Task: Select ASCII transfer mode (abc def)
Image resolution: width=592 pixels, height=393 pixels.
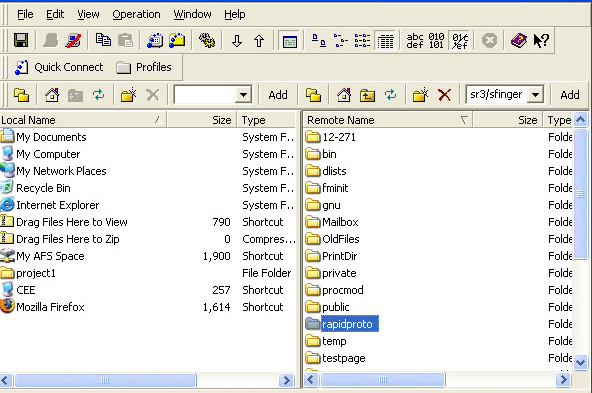Action: tap(415, 40)
